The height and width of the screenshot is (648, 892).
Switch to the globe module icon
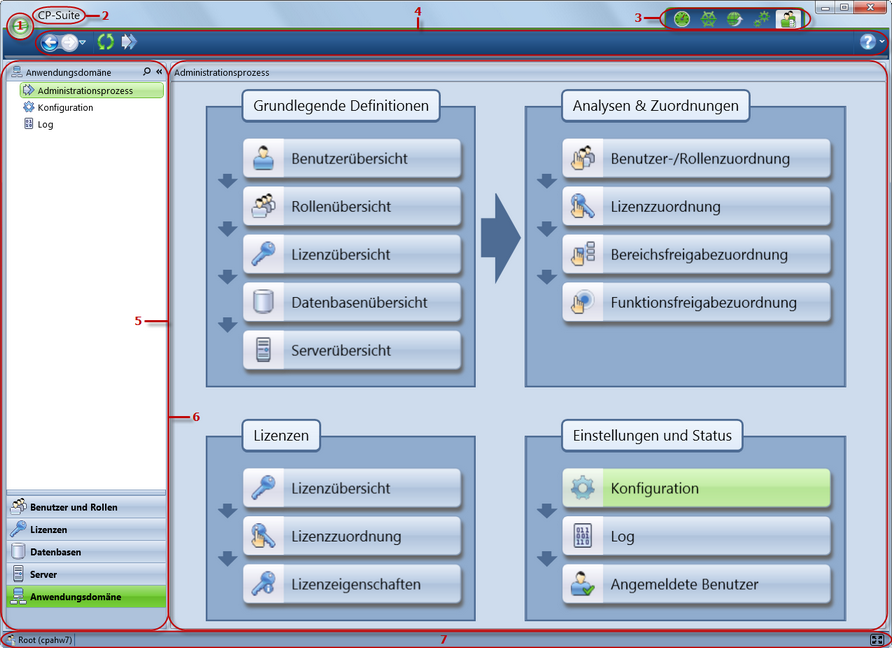(x=734, y=19)
